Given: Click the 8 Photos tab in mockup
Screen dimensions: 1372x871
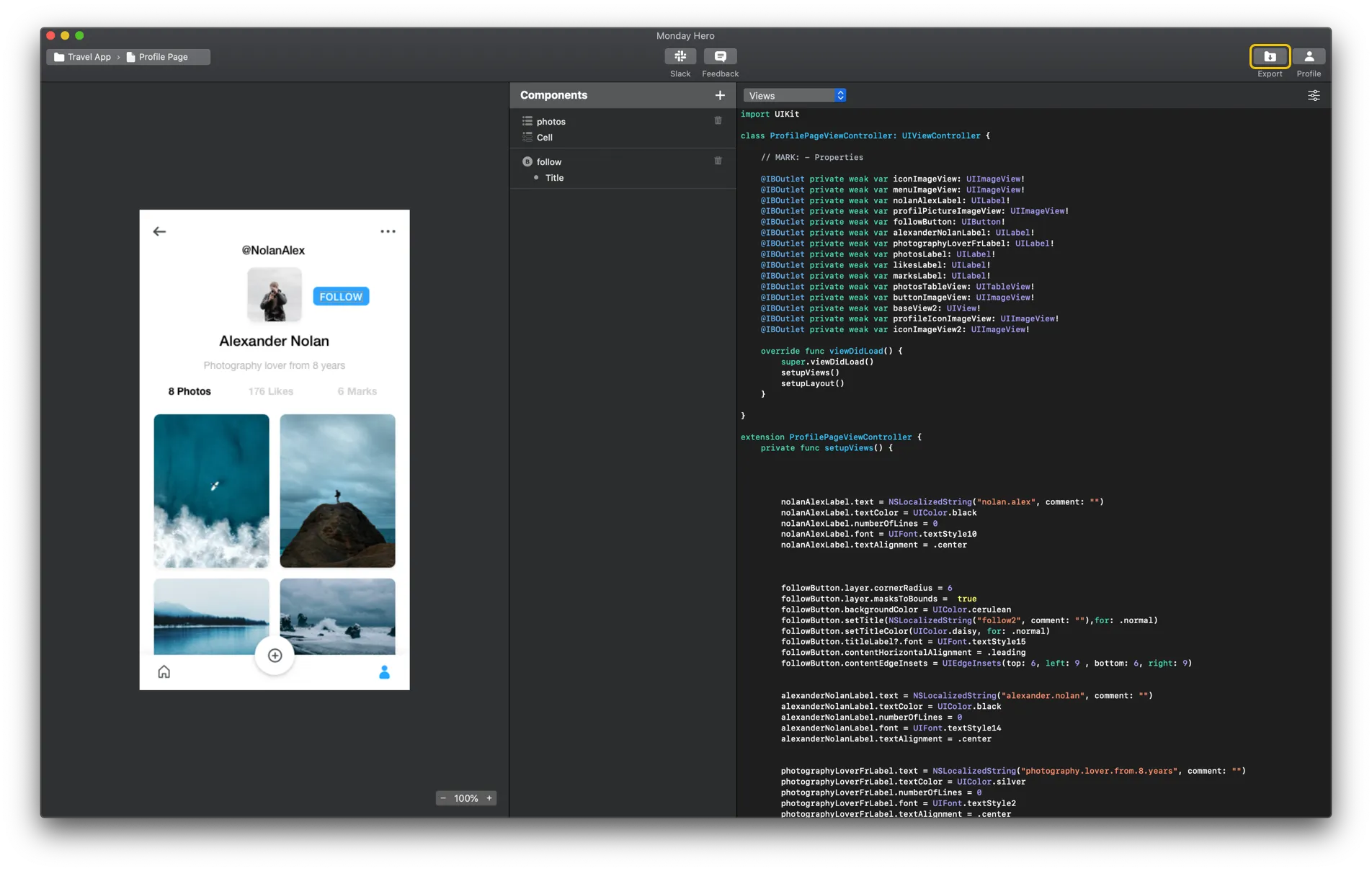Looking at the screenshot, I should click(x=190, y=391).
